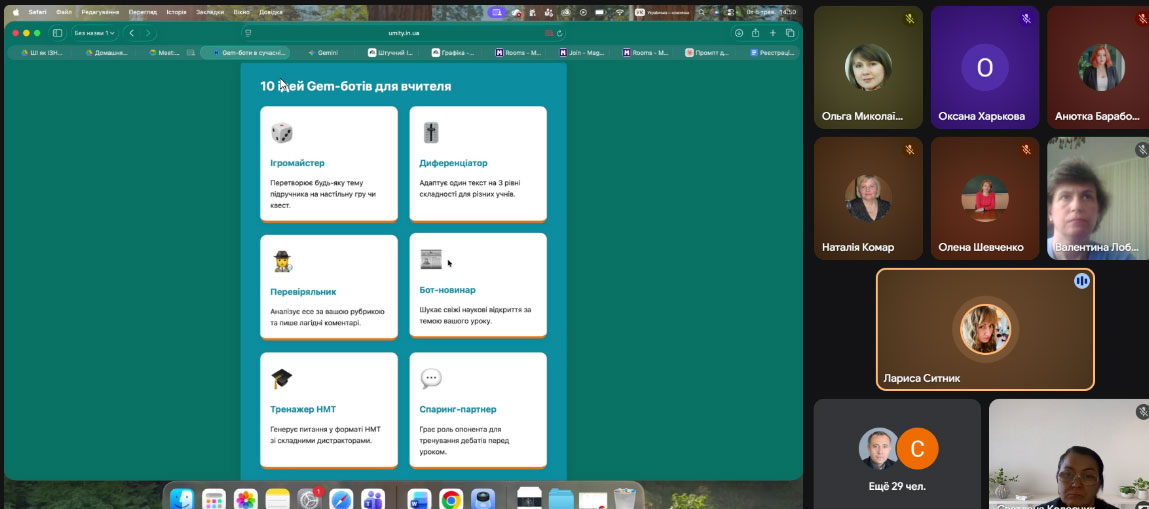
Task: Open the Історія menu
Action: tap(176, 12)
